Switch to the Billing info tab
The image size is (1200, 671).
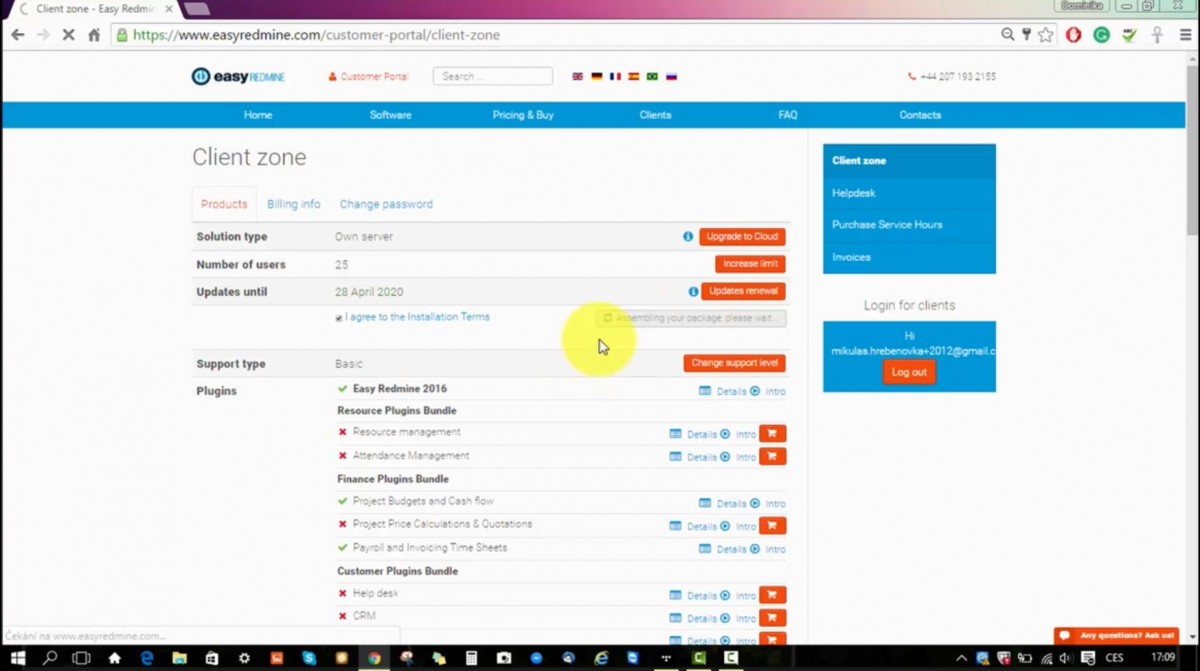click(x=293, y=203)
